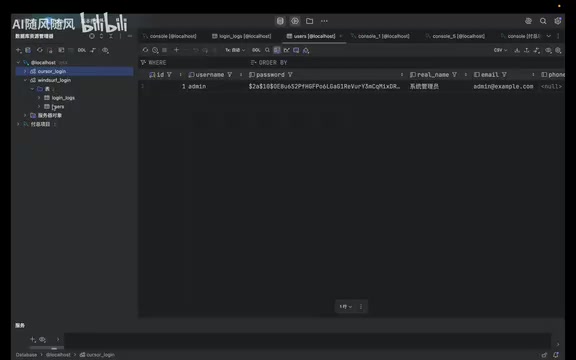This screenshot has height=360, width=576.
Task: Open DDL button in database explorer toolbar
Action: (82, 50)
